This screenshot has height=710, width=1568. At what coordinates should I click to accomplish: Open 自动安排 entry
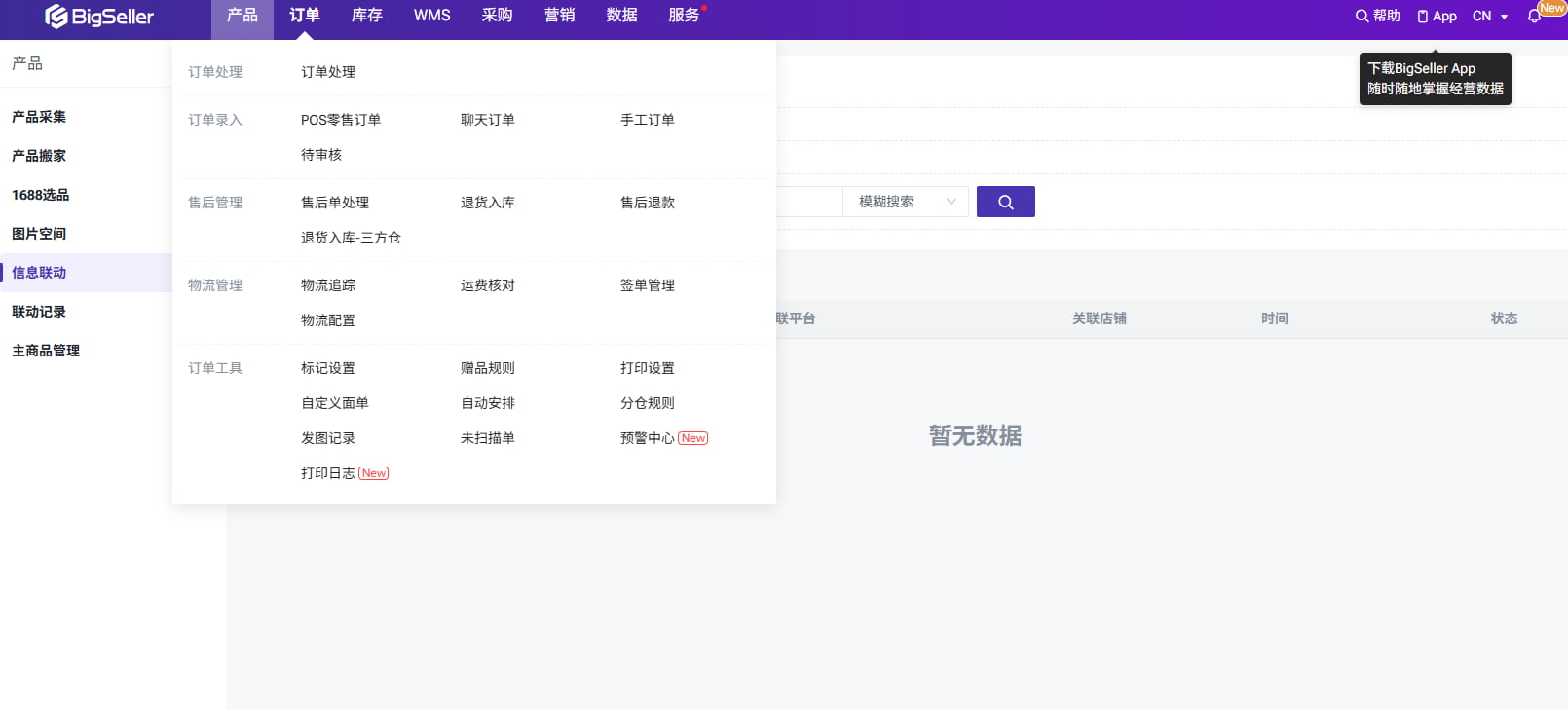(488, 403)
